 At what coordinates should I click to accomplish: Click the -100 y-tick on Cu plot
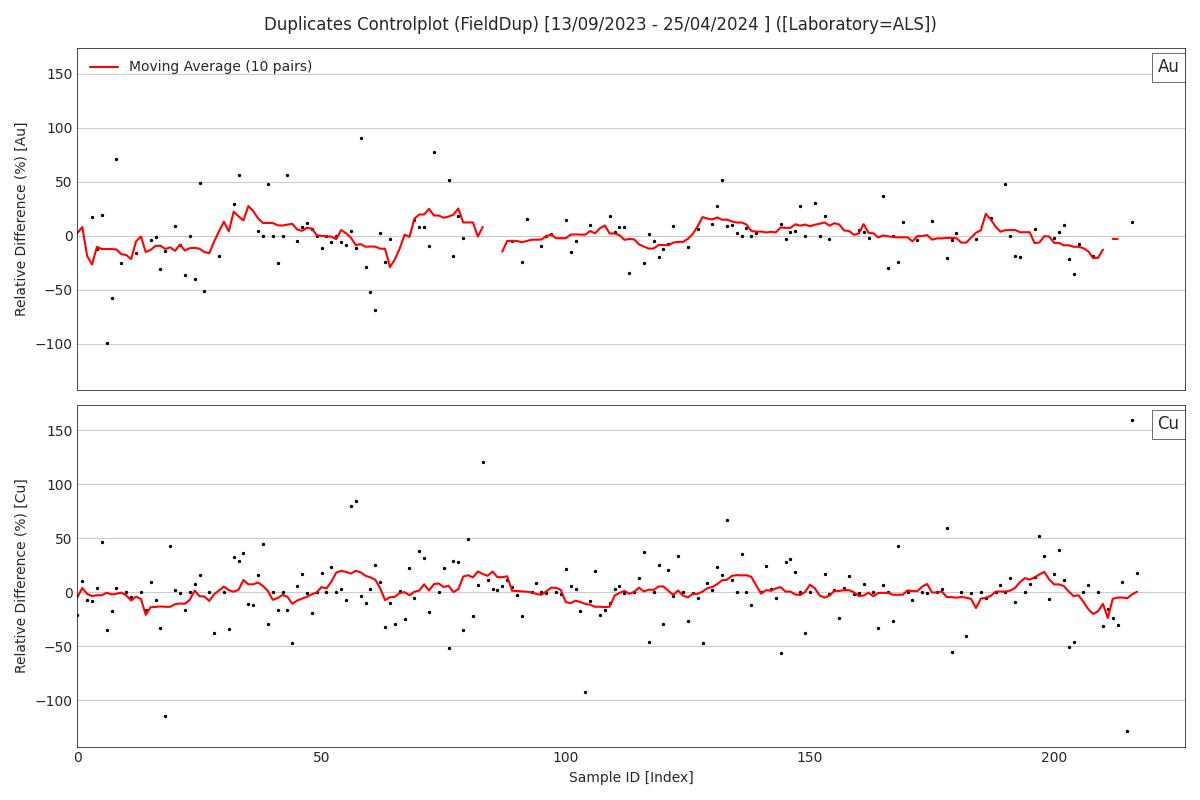(x=52, y=701)
